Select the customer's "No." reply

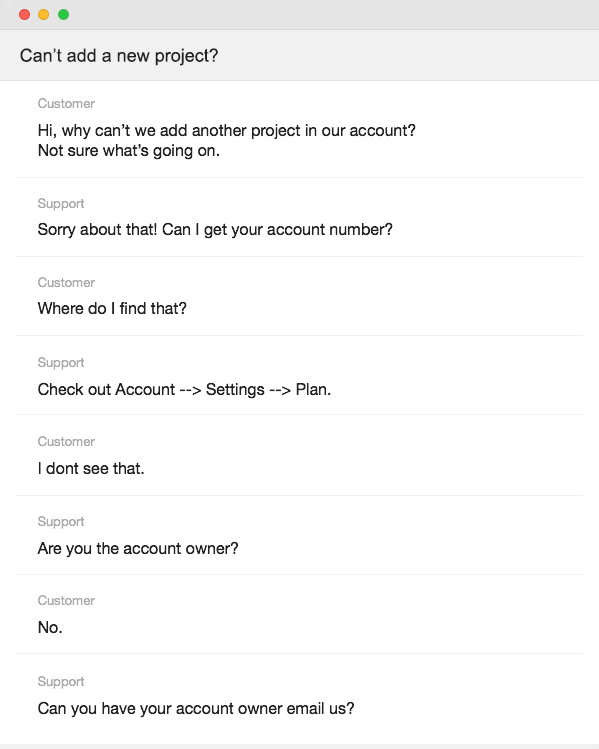click(50, 628)
